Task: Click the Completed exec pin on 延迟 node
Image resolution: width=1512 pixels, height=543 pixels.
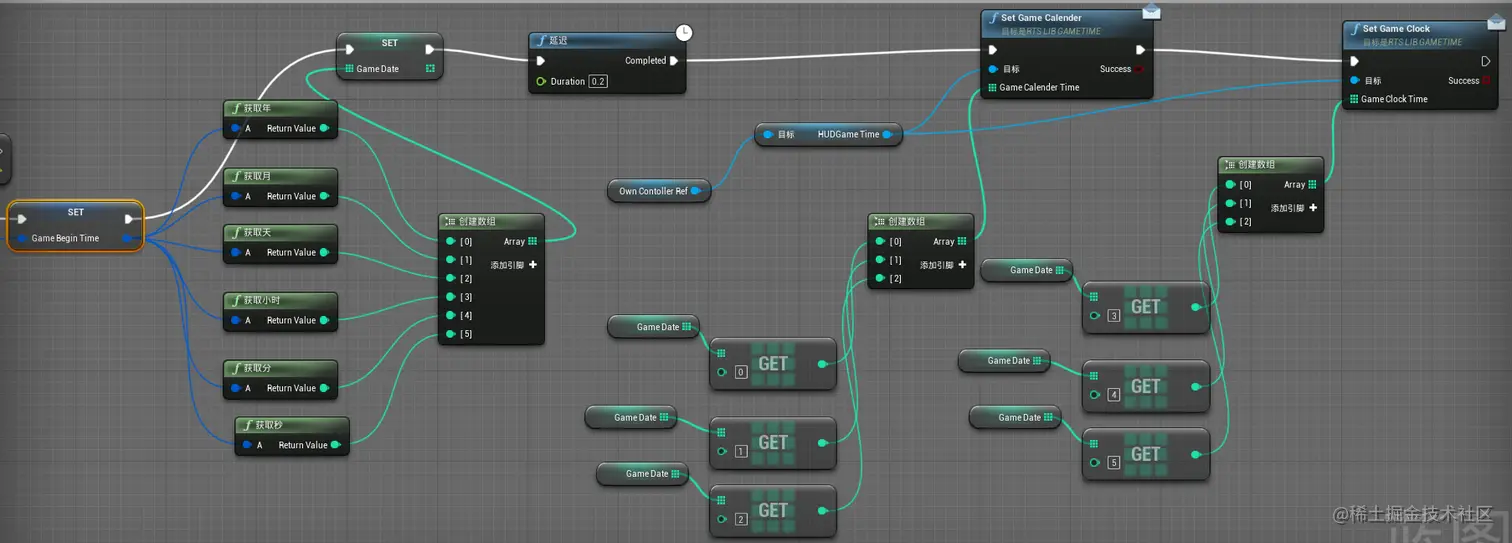Action: point(674,60)
